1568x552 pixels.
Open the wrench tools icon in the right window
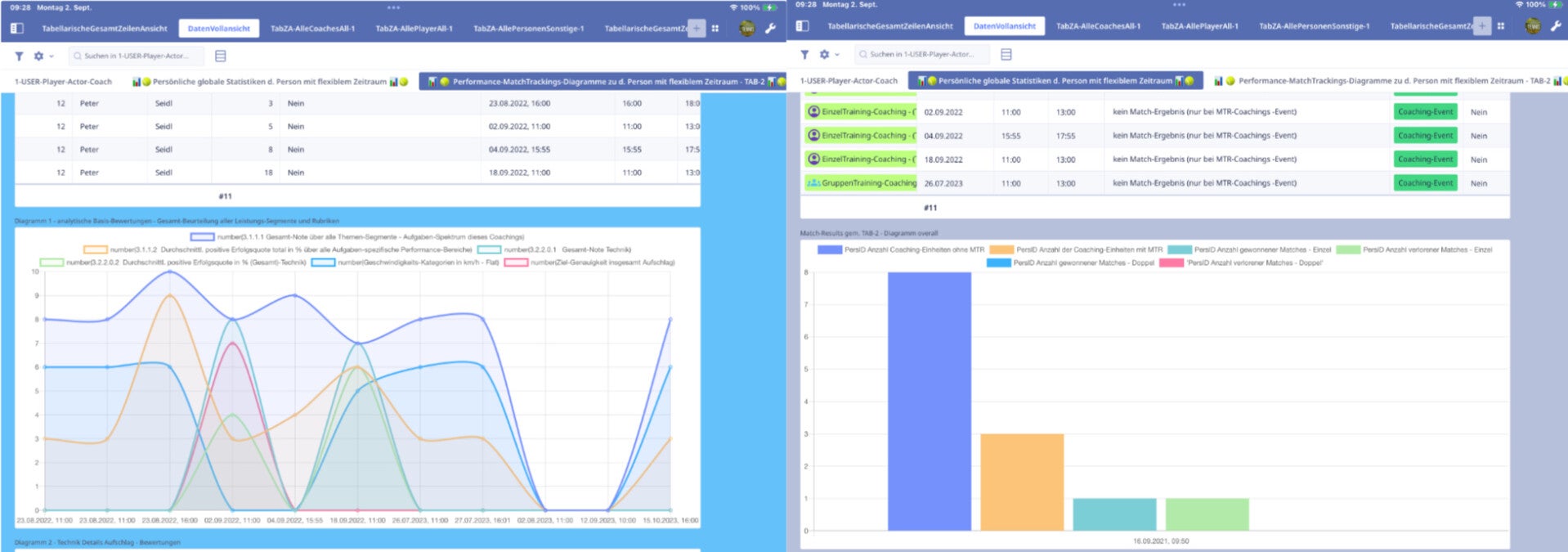1556,26
